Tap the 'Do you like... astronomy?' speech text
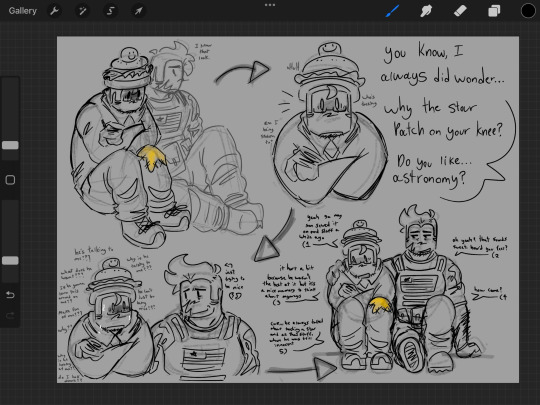The image size is (540, 405). (x=432, y=170)
